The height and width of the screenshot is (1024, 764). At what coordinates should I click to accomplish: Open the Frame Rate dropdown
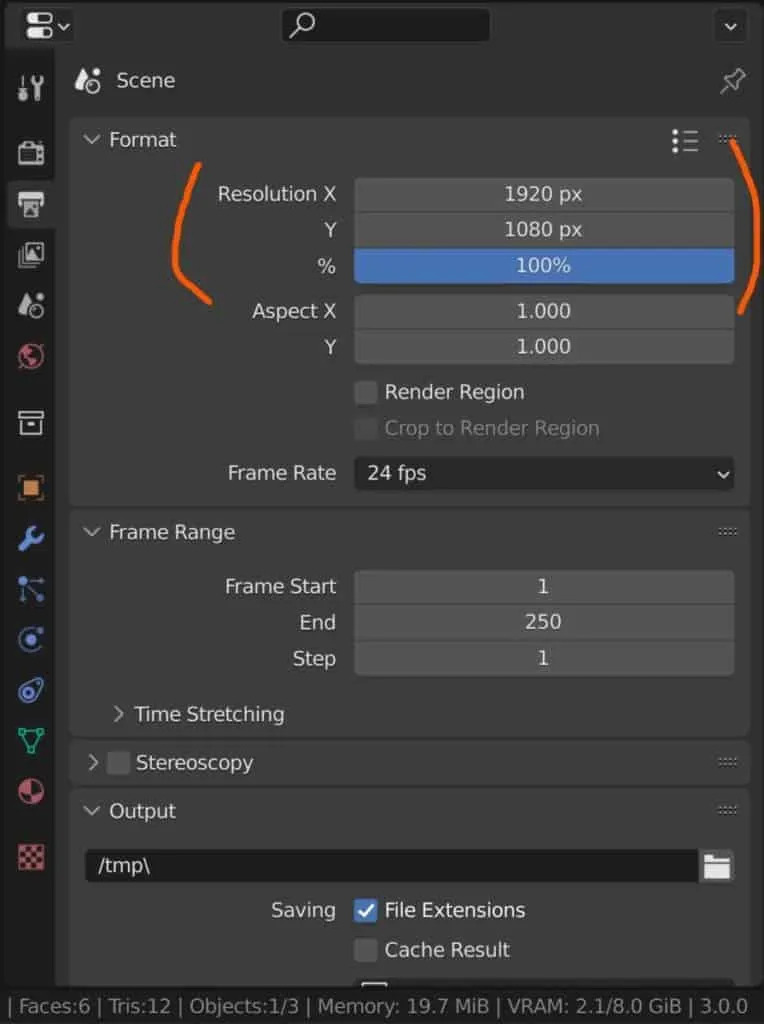(544, 474)
